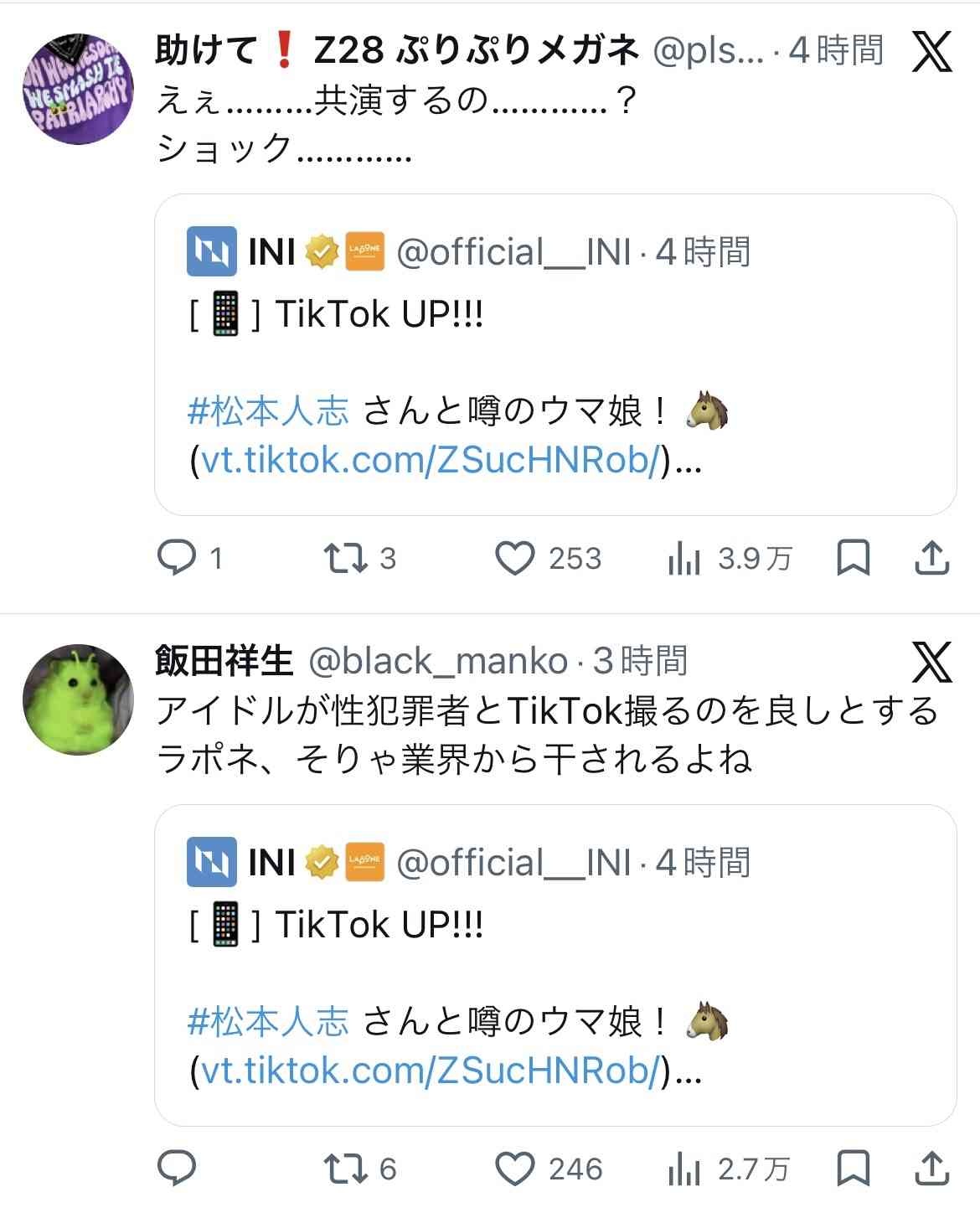980x1223 pixels.
Task: Click the X logo on the first tweet
Action: [931, 52]
